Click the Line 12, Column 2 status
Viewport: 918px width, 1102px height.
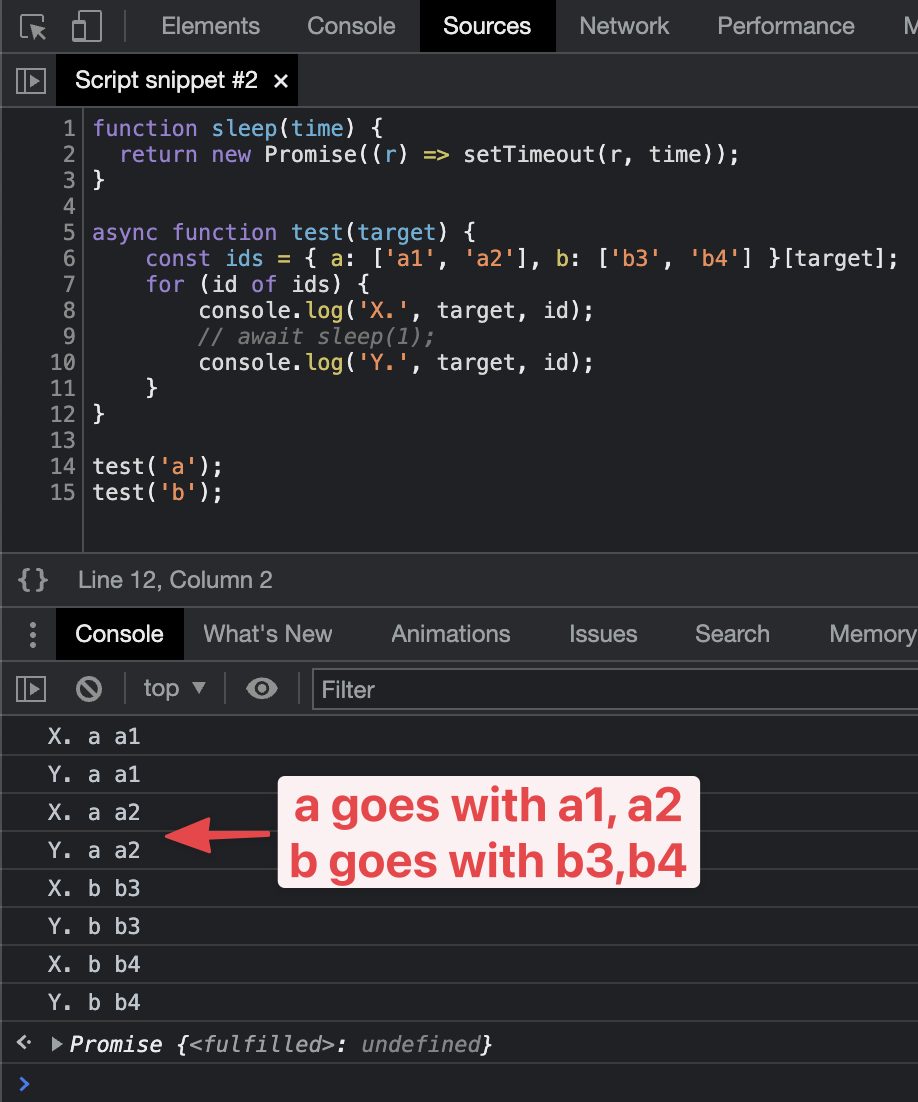pos(175,580)
